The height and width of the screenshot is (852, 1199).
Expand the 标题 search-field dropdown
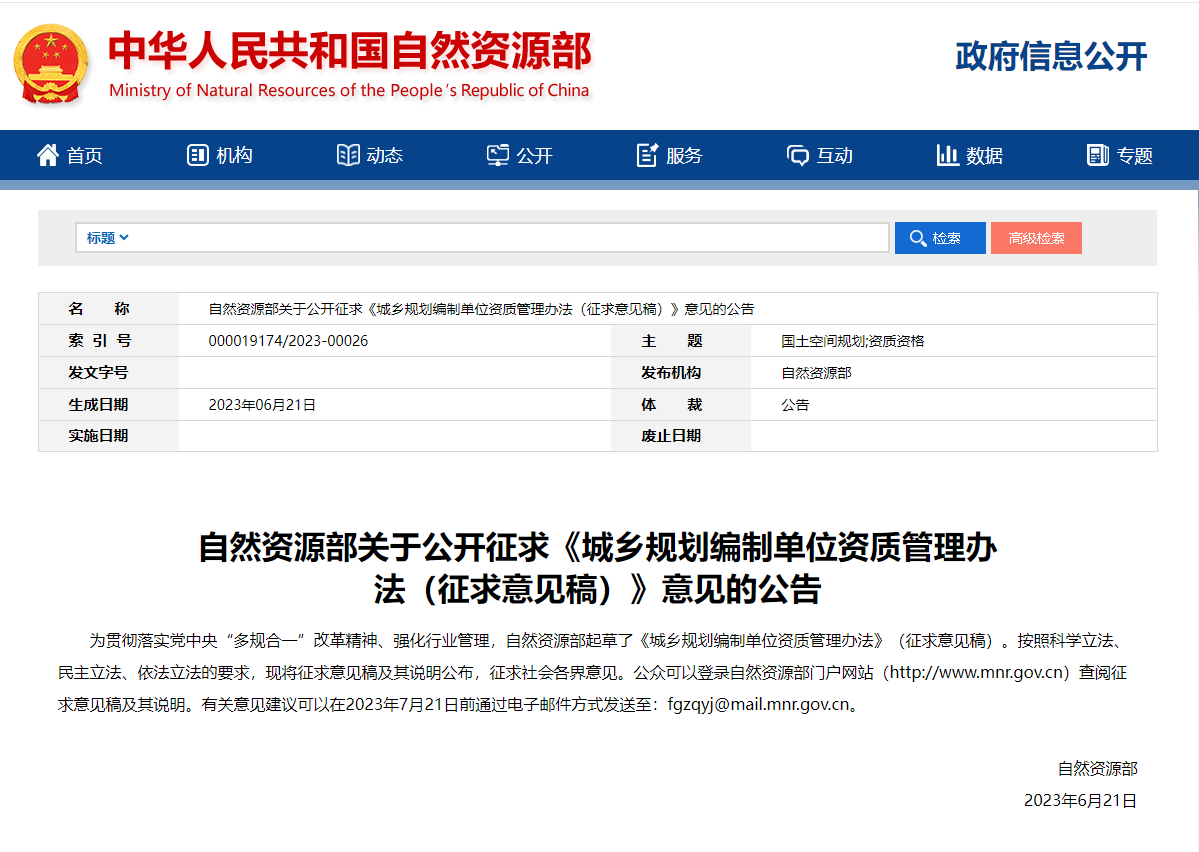(107, 238)
